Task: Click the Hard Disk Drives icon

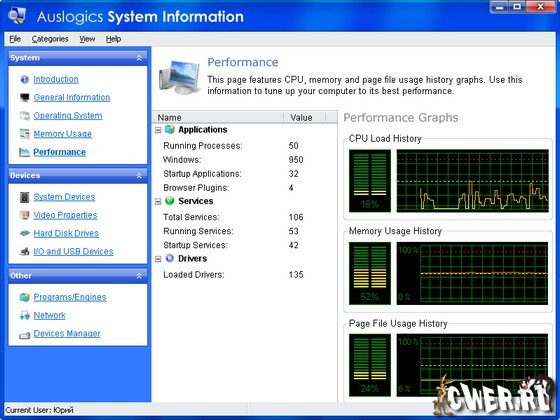Action: coord(25,233)
